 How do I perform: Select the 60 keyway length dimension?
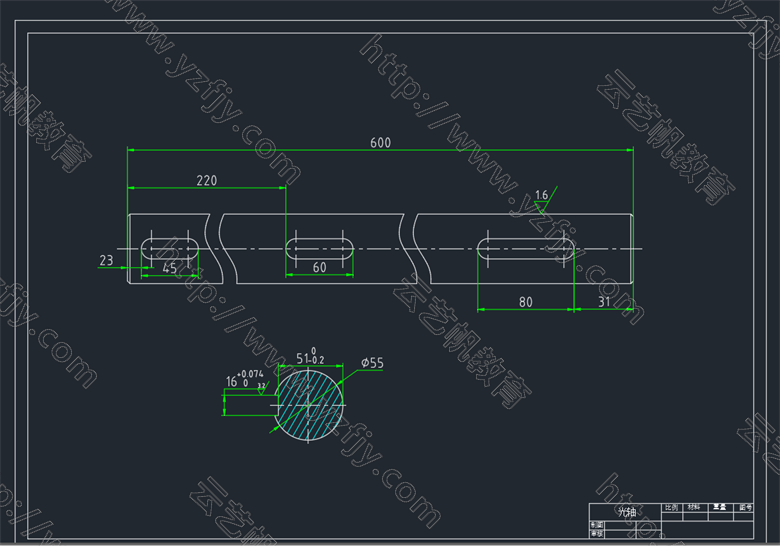coord(319,268)
